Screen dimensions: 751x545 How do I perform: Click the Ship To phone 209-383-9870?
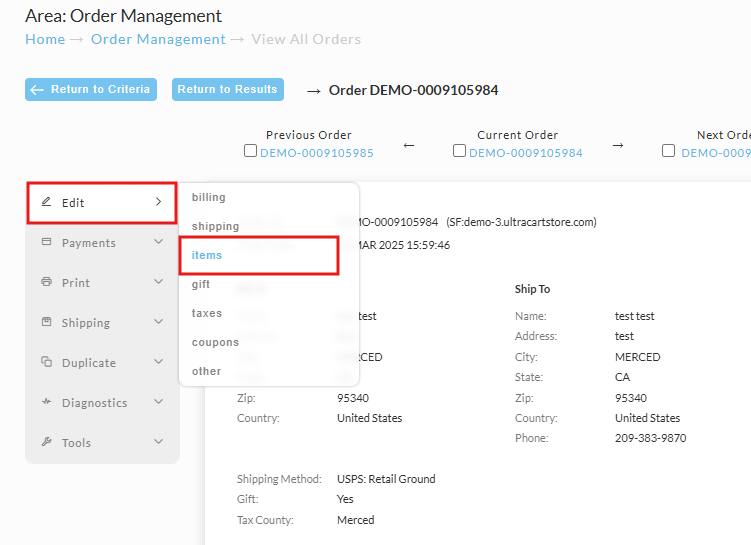650,438
